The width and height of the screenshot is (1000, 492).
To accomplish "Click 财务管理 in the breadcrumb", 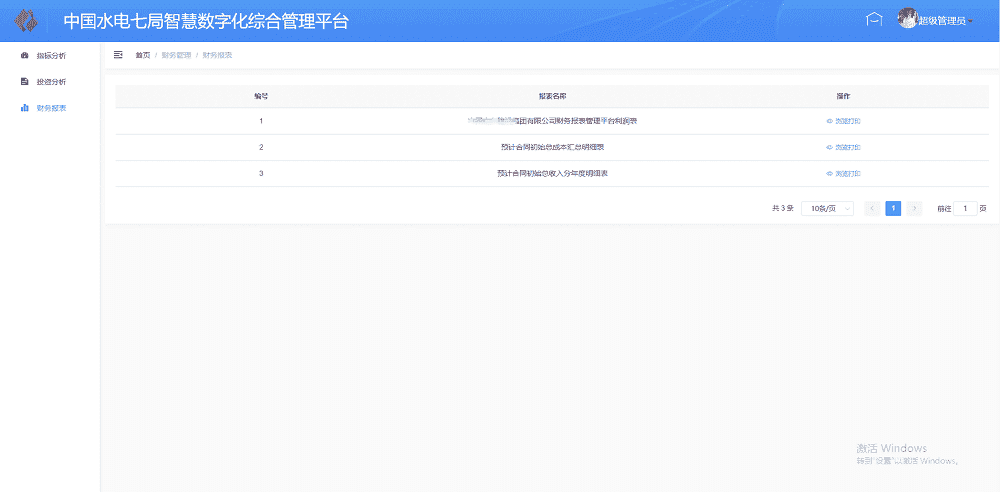I will coord(176,55).
